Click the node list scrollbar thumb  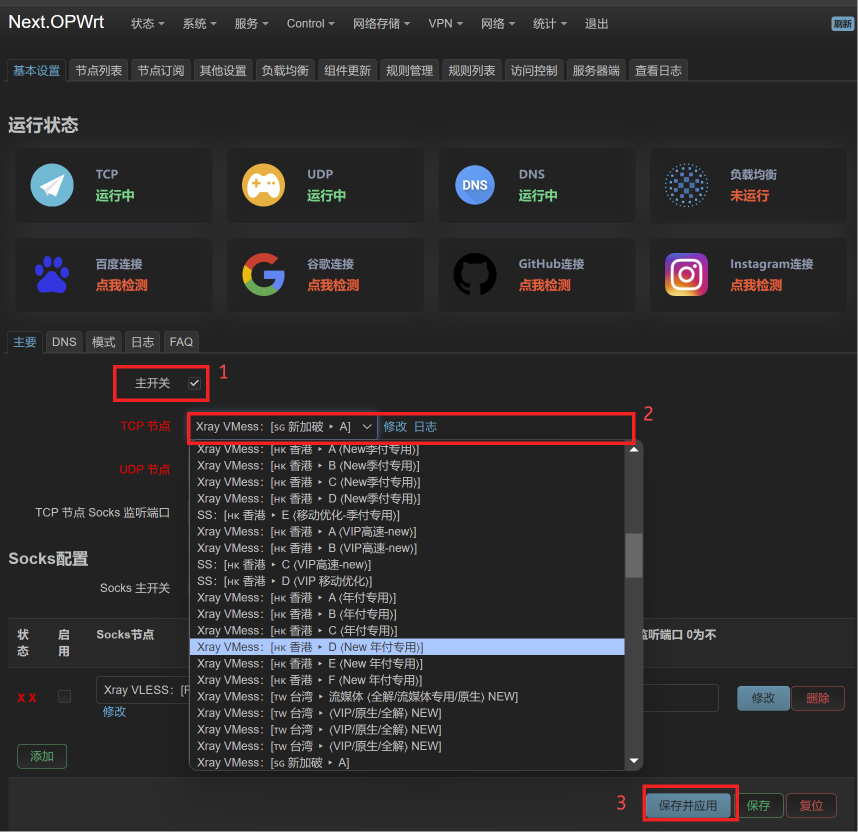[x=634, y=555]
